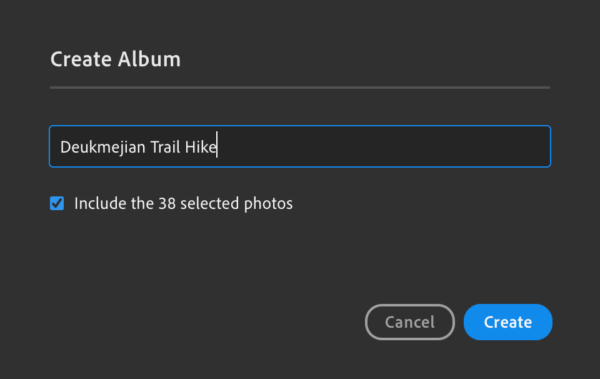
Task: Click empty area of album name field
Action: click(383, 146)
